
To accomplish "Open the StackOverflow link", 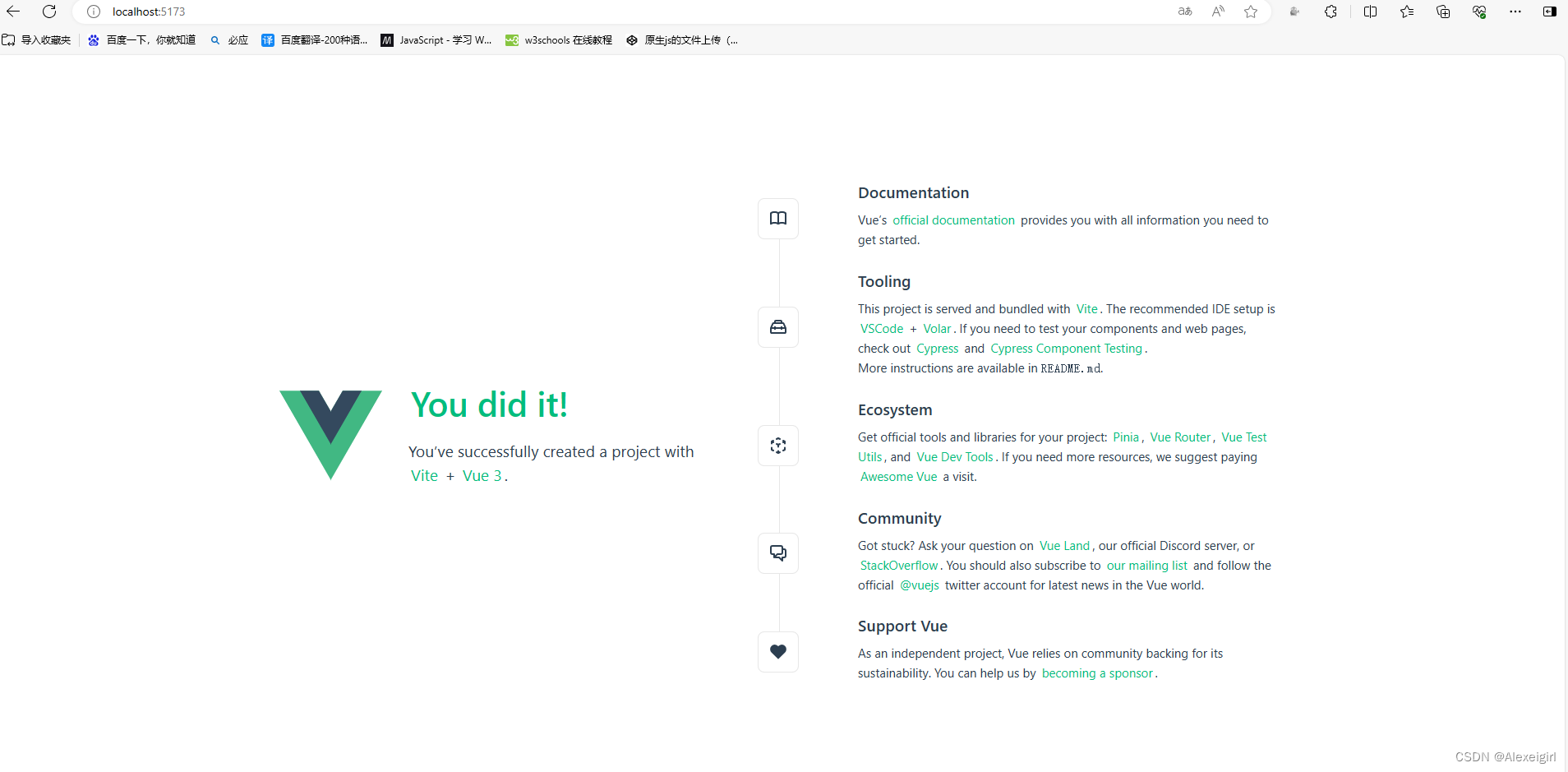I will click(899, 566).
